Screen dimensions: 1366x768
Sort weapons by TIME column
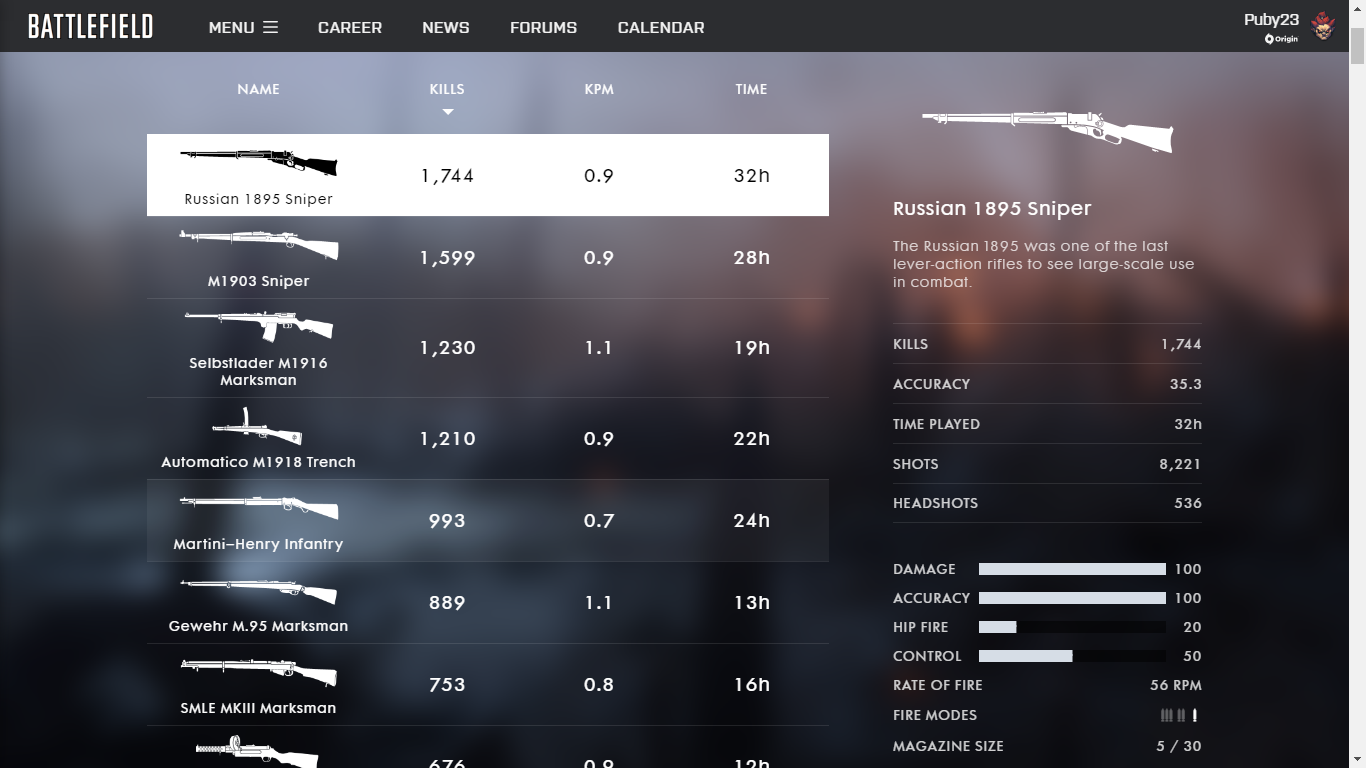751,89
